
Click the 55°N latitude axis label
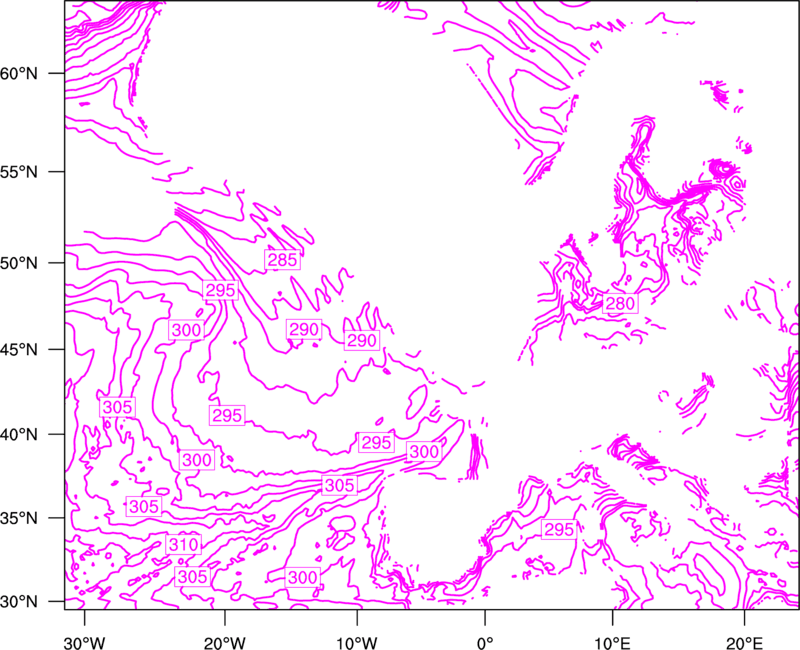tap(19, 172)
